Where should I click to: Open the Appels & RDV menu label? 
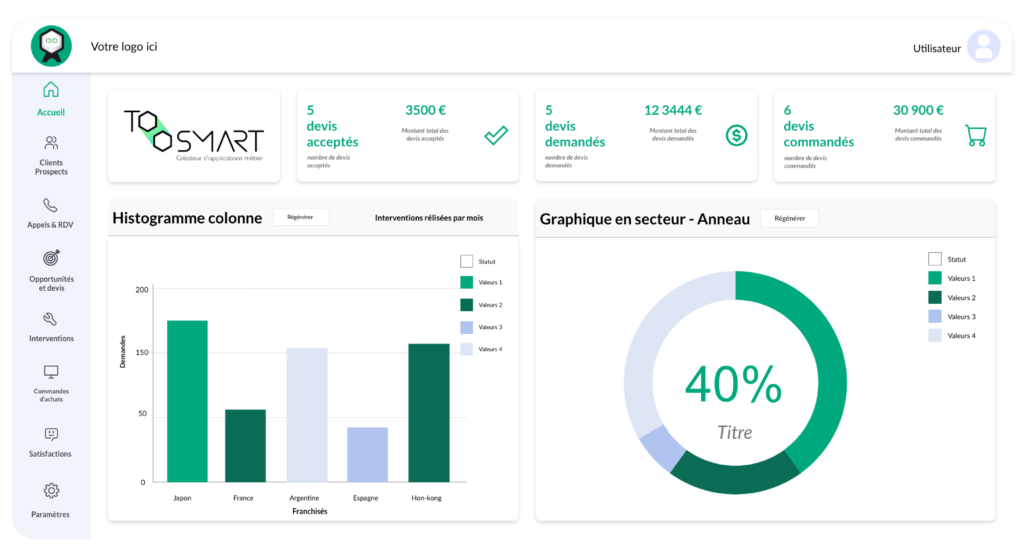point(50,225)
